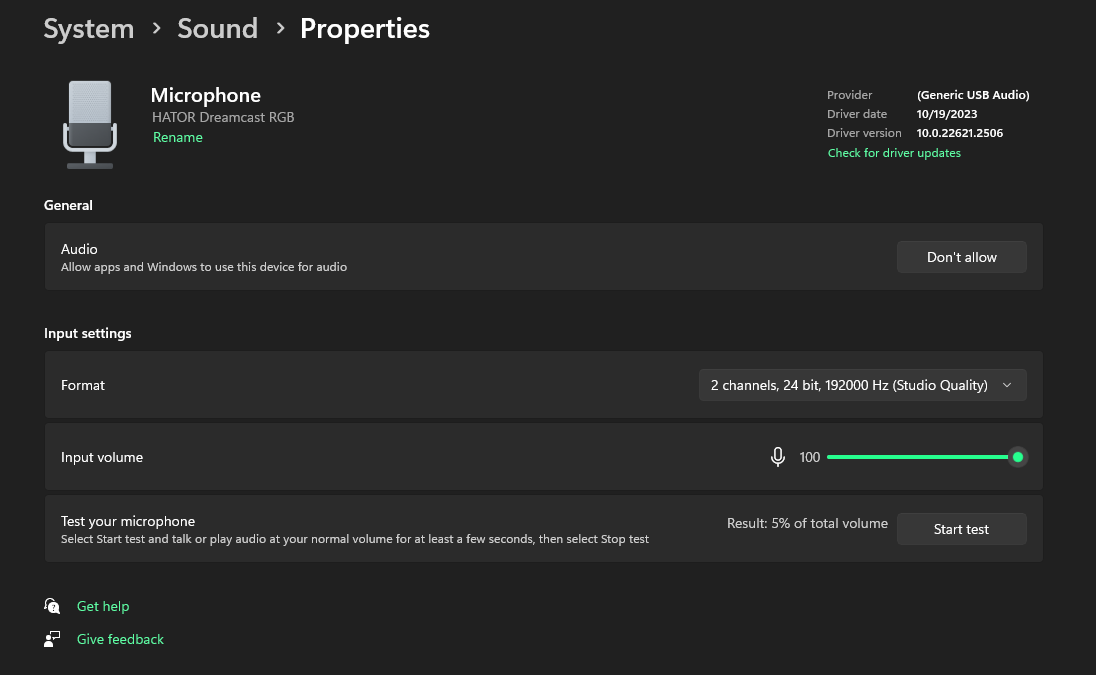Select the Properties breadcrumb title
Screen dimensions: 1096x675
pos(365,29)
